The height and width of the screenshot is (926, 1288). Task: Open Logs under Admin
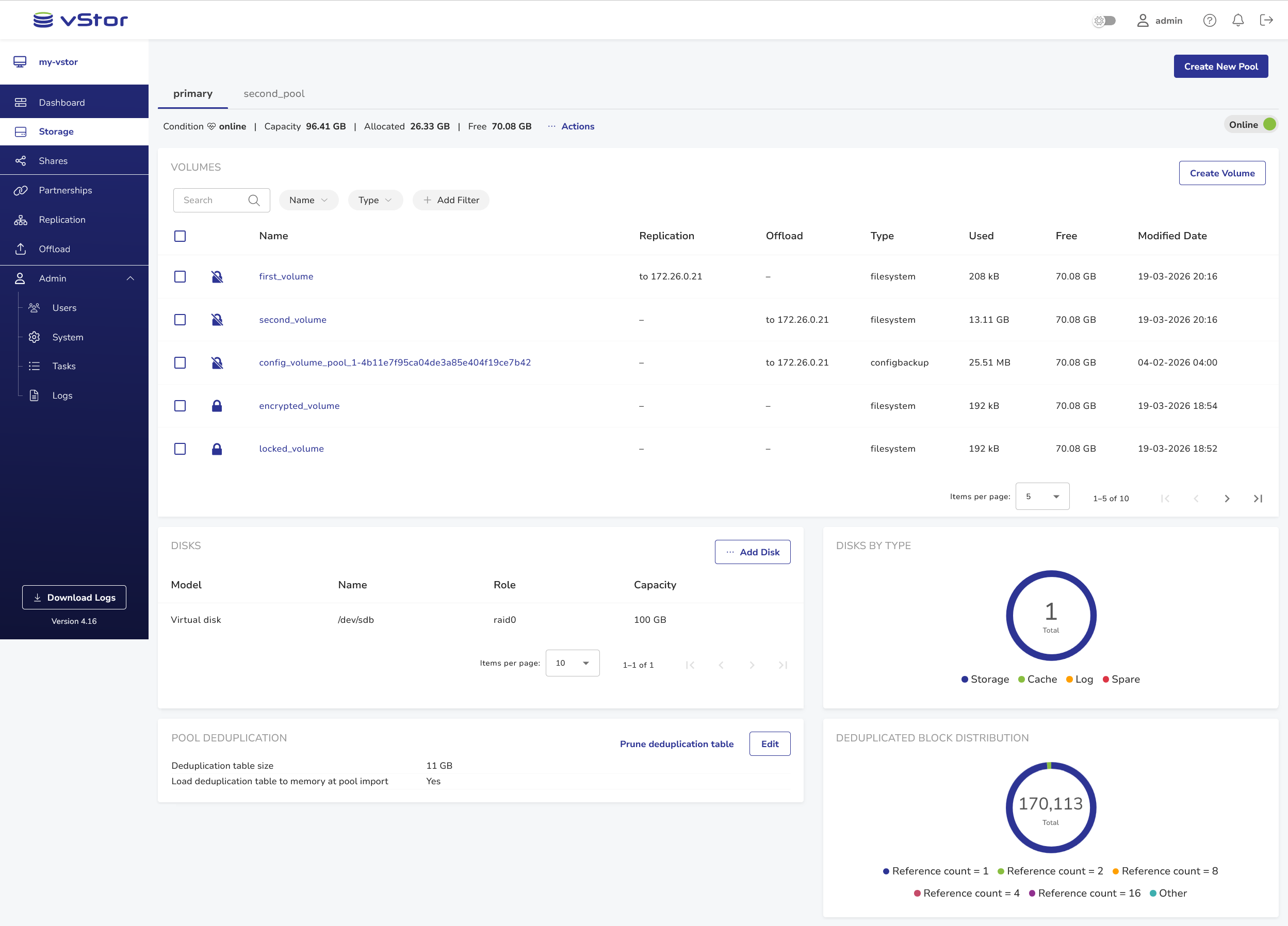pos(62,396)
